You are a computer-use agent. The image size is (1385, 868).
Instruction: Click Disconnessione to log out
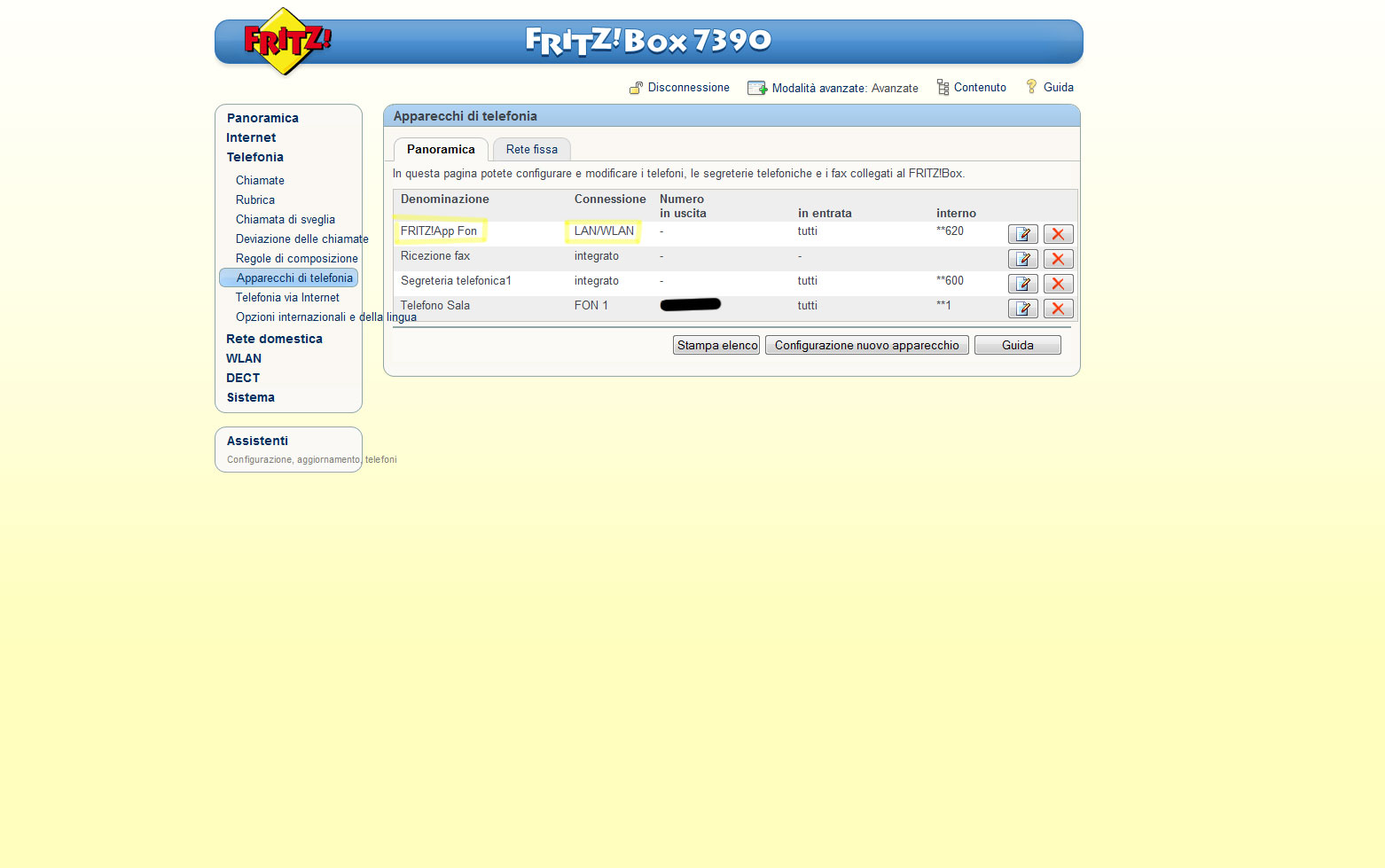688,88
